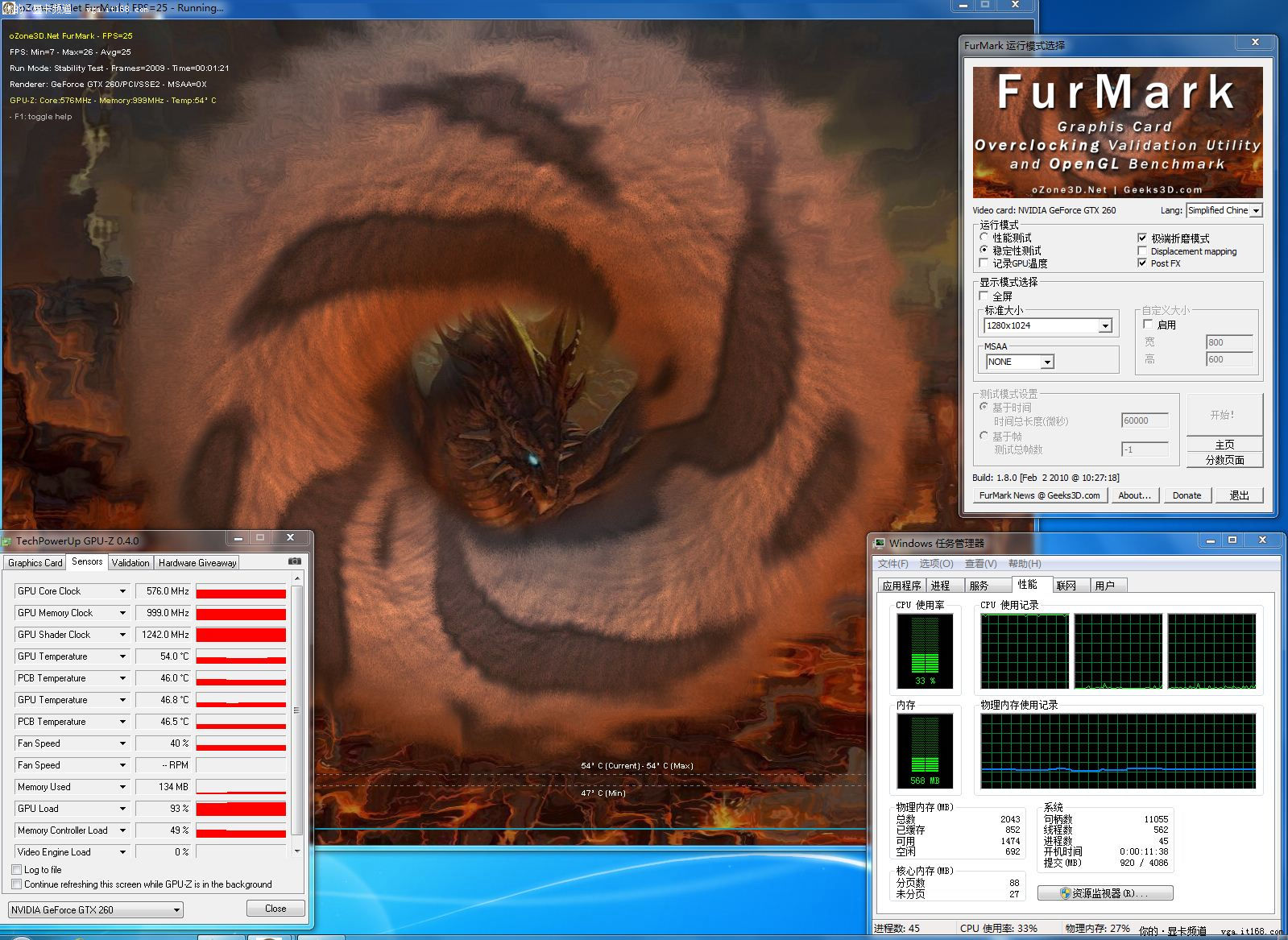Click Close button in GPU-Z
This screenshot has height=940, width=1288.
tap(275, 909)
